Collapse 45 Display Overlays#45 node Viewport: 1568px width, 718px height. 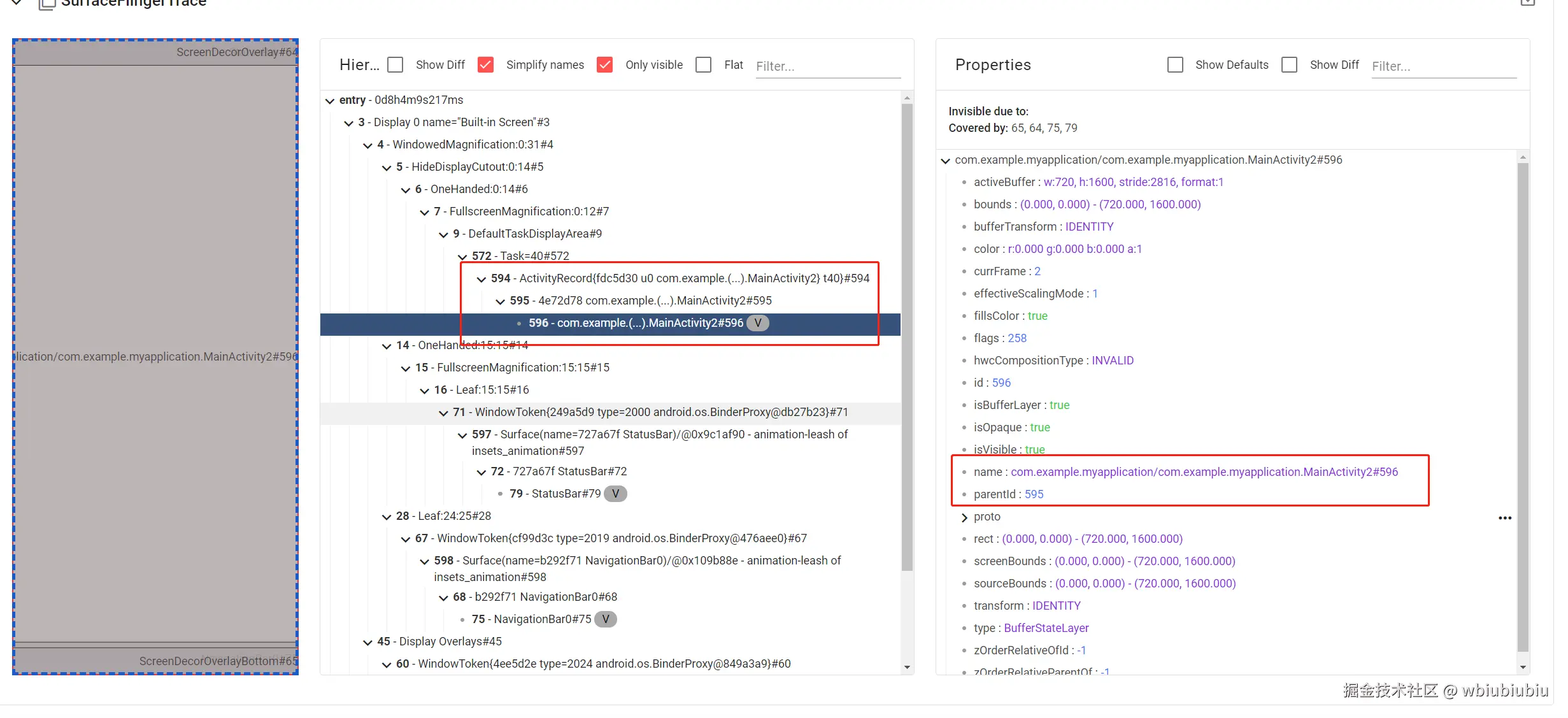367,642
